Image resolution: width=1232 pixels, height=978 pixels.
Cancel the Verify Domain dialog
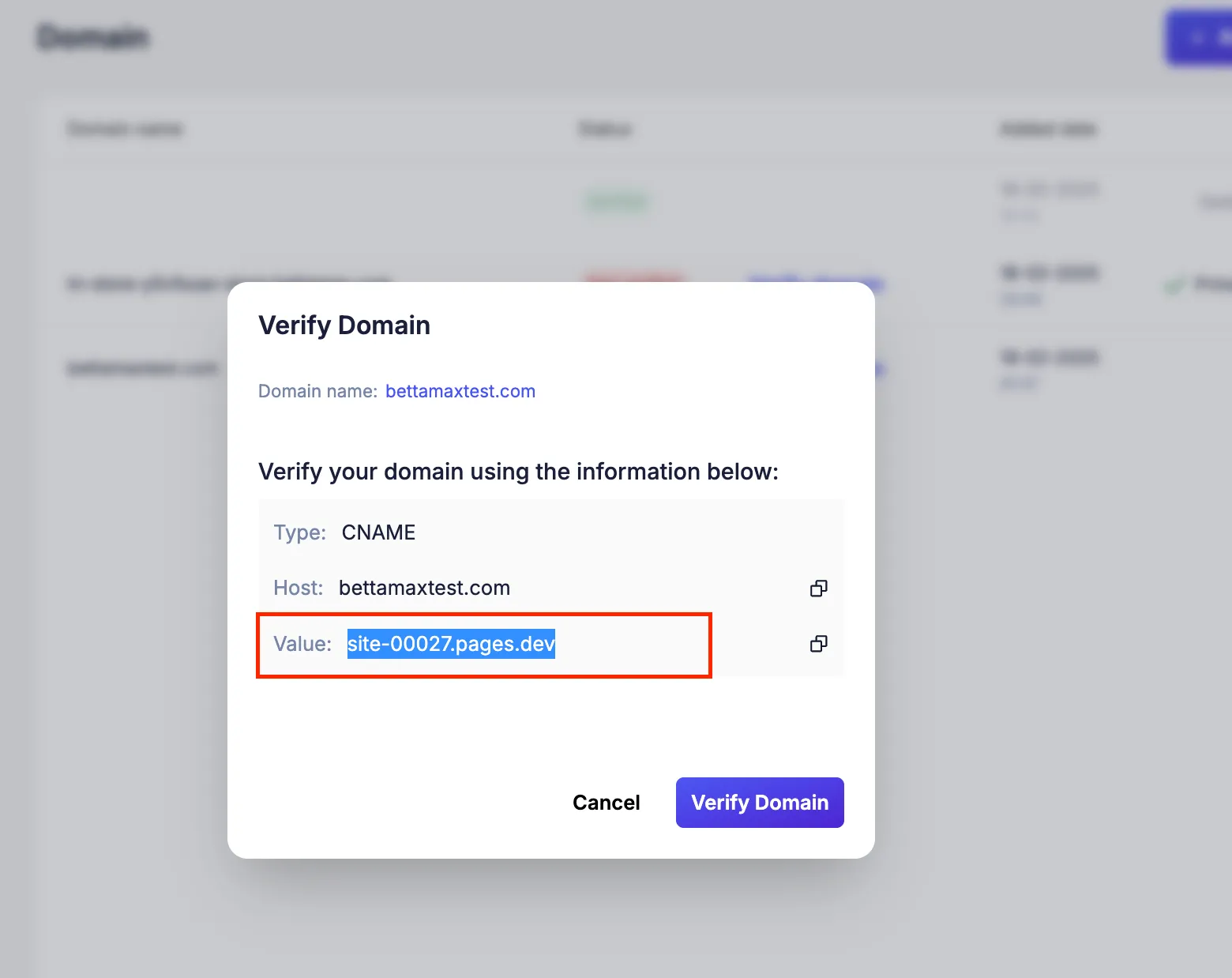(x=606, y=803)
